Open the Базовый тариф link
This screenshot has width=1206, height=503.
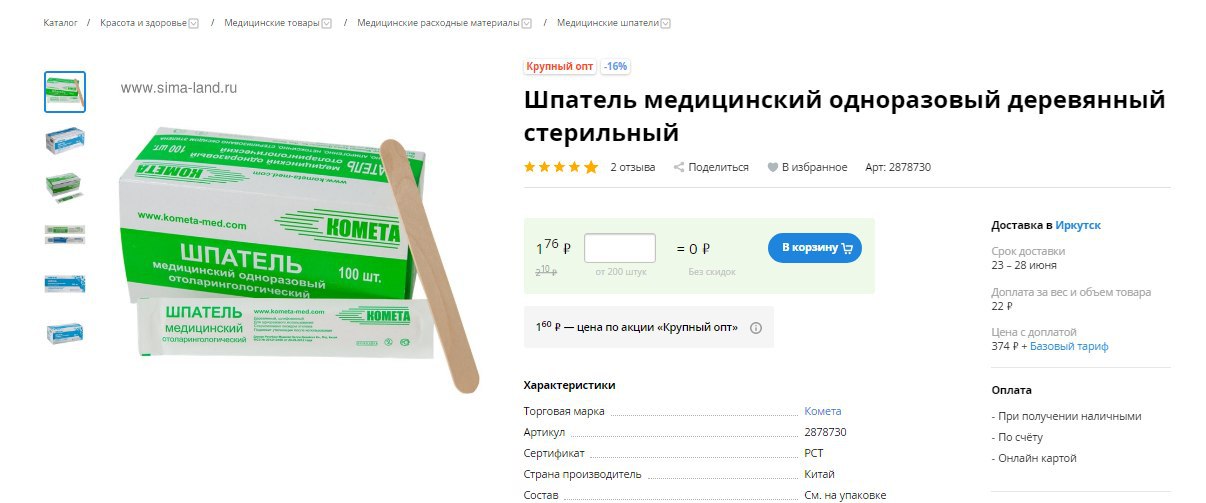coord(1069,346)
